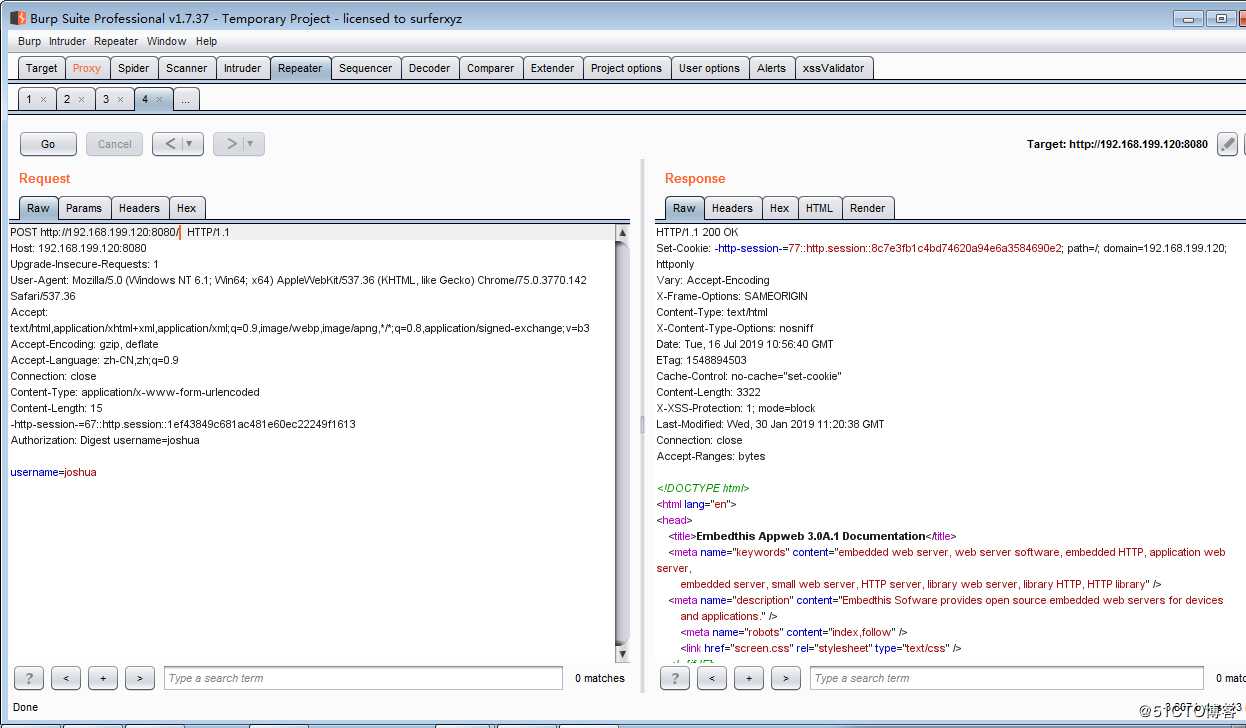Select the Response Raw tab
Screen dimensions: 1246x728
point(684,208)
